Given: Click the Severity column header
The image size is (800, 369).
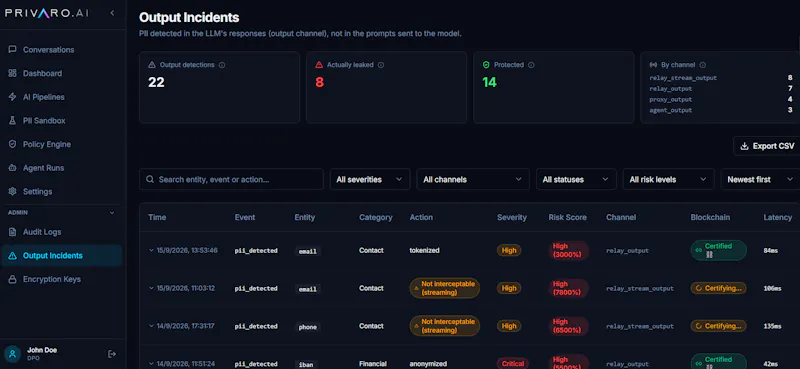Looking at the screenshot, I should (x=512, y=217).
